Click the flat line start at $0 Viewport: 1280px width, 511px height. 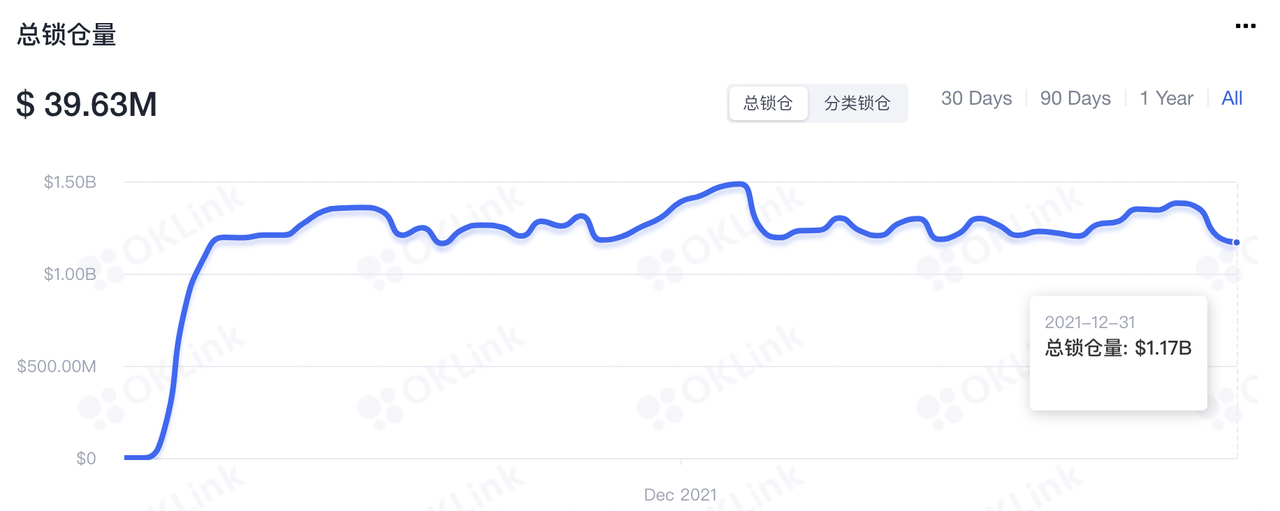click(x=135, y=457)
